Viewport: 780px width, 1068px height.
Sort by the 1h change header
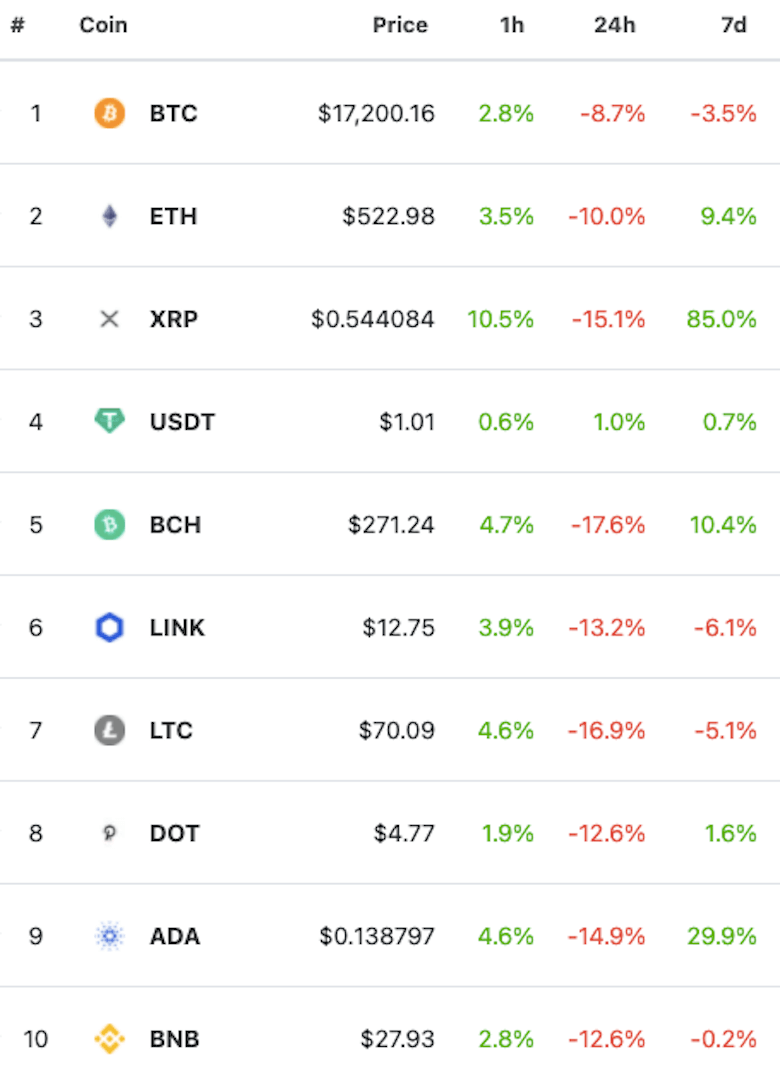(x=512, y=25)
